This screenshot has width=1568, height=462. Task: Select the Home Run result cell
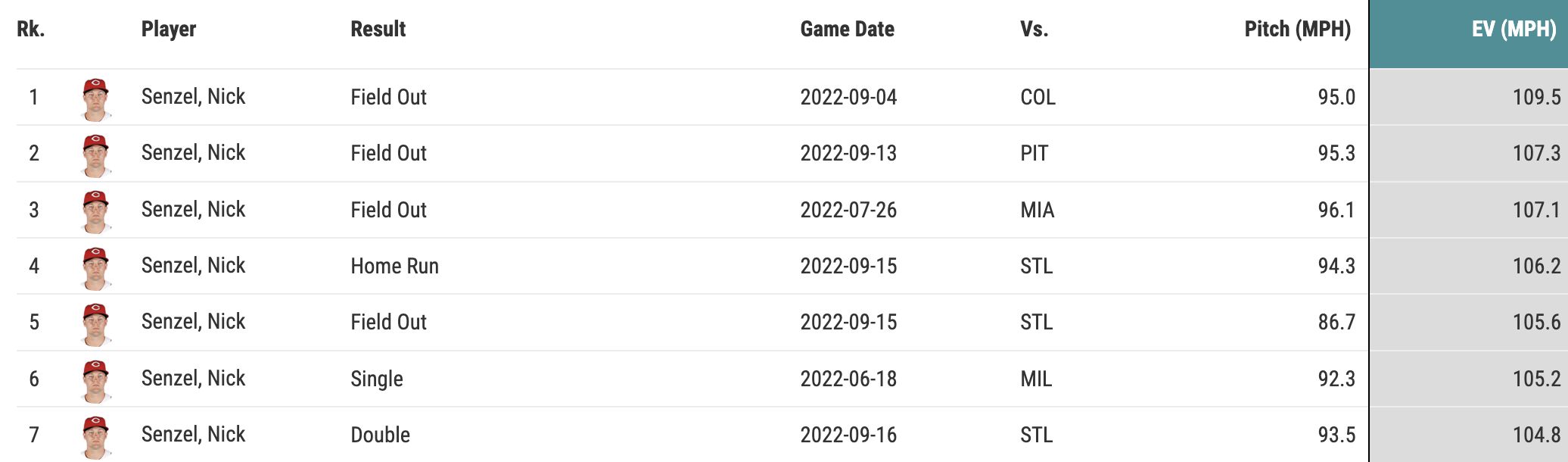click(x=394, y=267)
